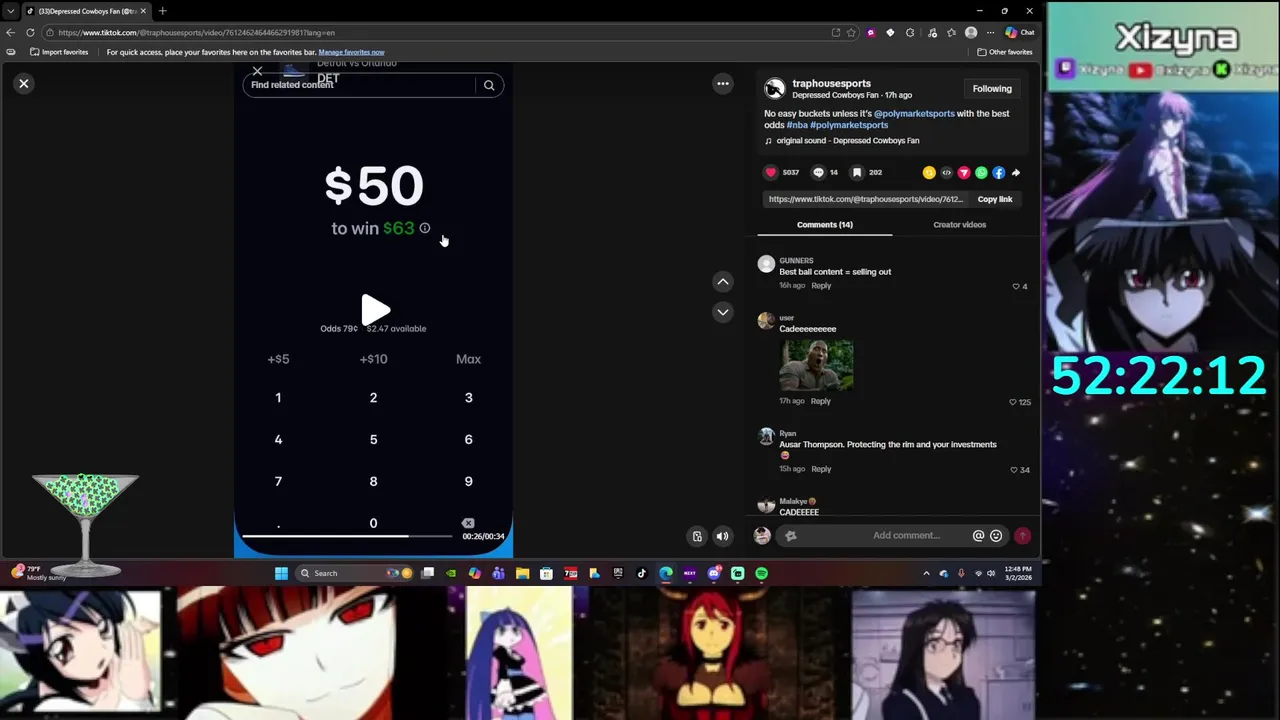Switch to the Comments (14) tab
The image size is (1280, 720).
pyautogui.click(x=825, y=225)
